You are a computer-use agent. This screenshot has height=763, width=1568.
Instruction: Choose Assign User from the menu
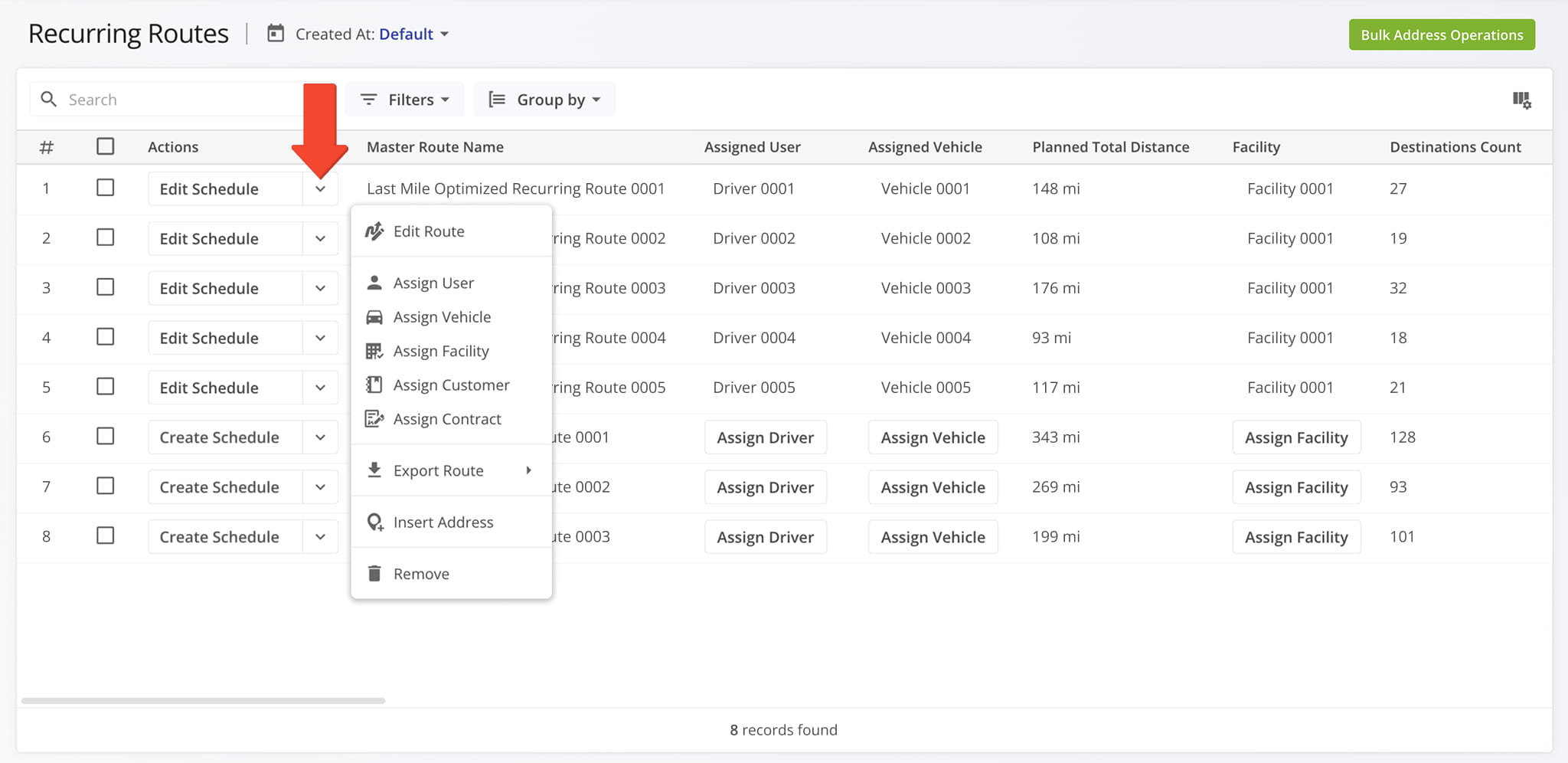(451, 283)
